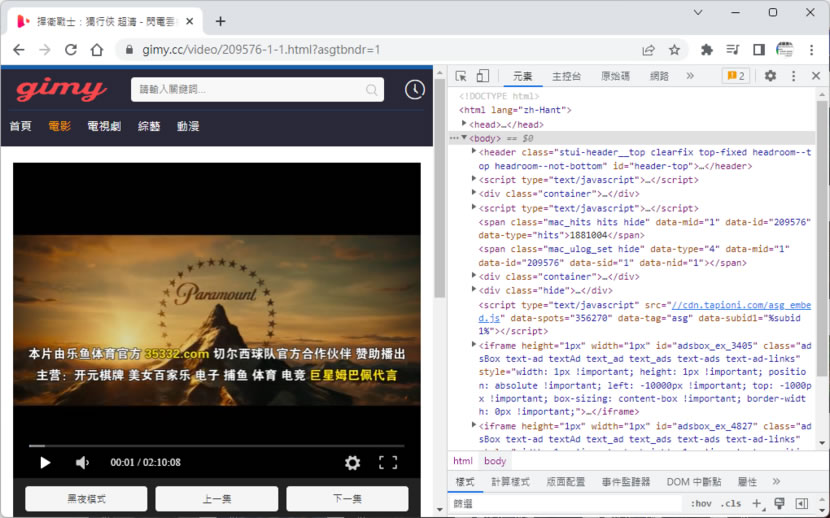The image size is (830, 518).
Task: Select body in DevTools breadcrumb
Action: [495, 461]
